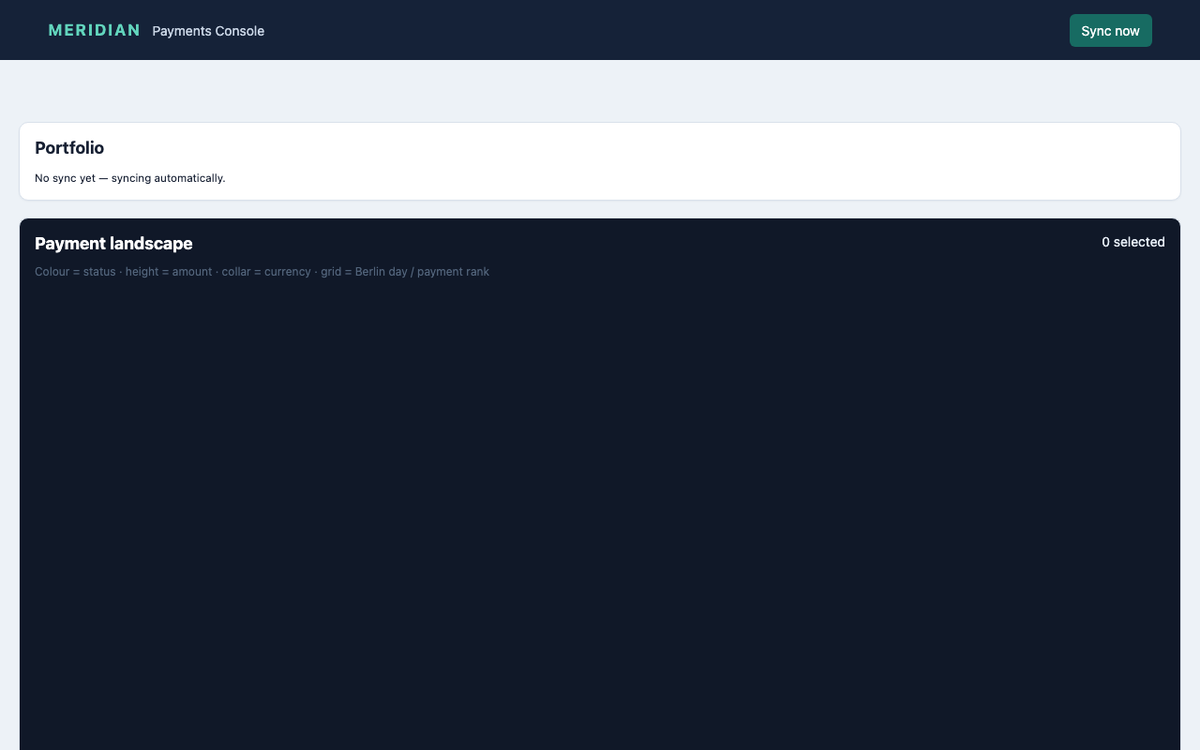Select the Portfolio heading
This screenshot has height=750, width=1200.
click(x=69, y=148)
